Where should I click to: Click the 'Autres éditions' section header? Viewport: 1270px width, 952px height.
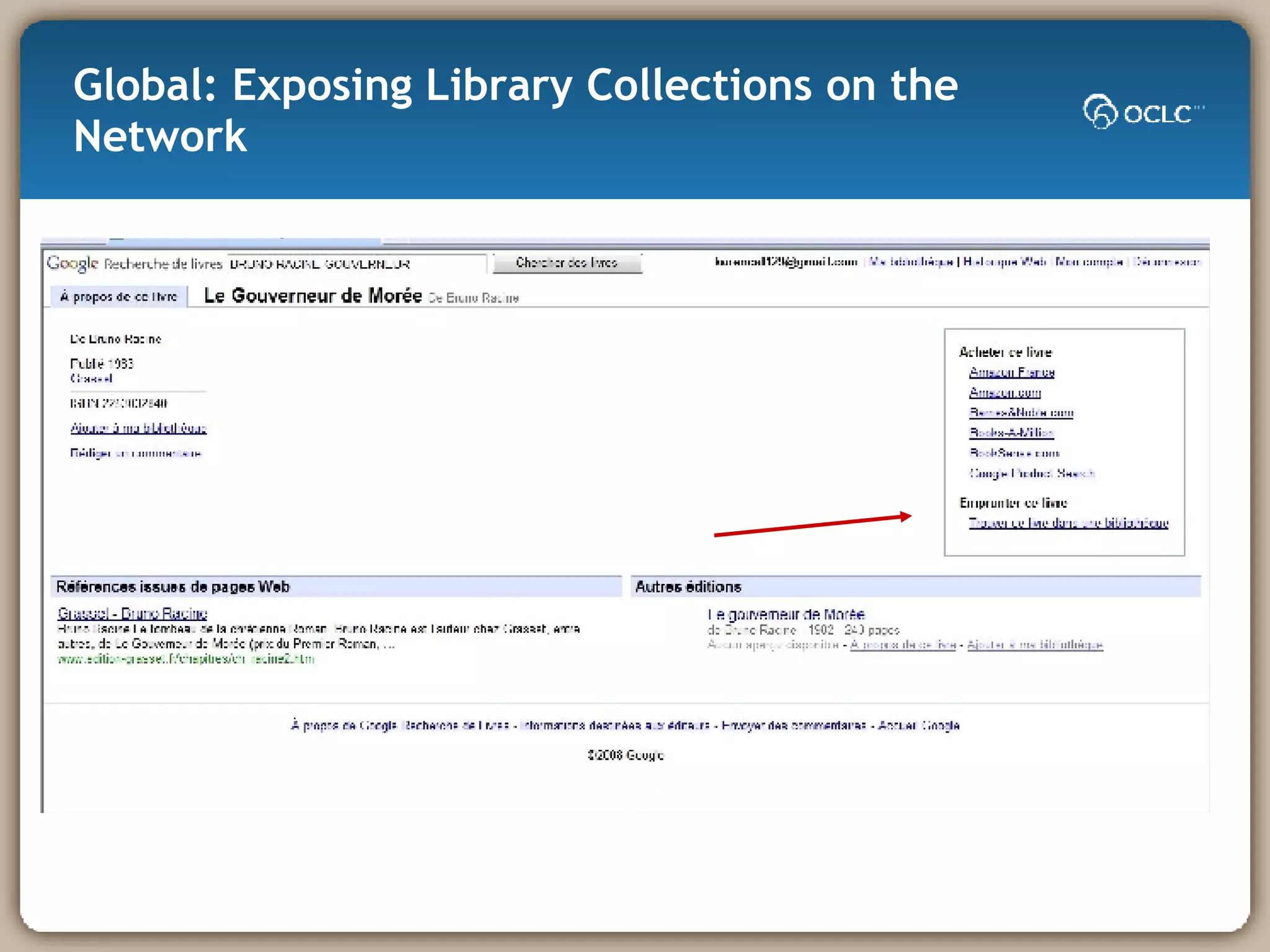coord(688,586)
